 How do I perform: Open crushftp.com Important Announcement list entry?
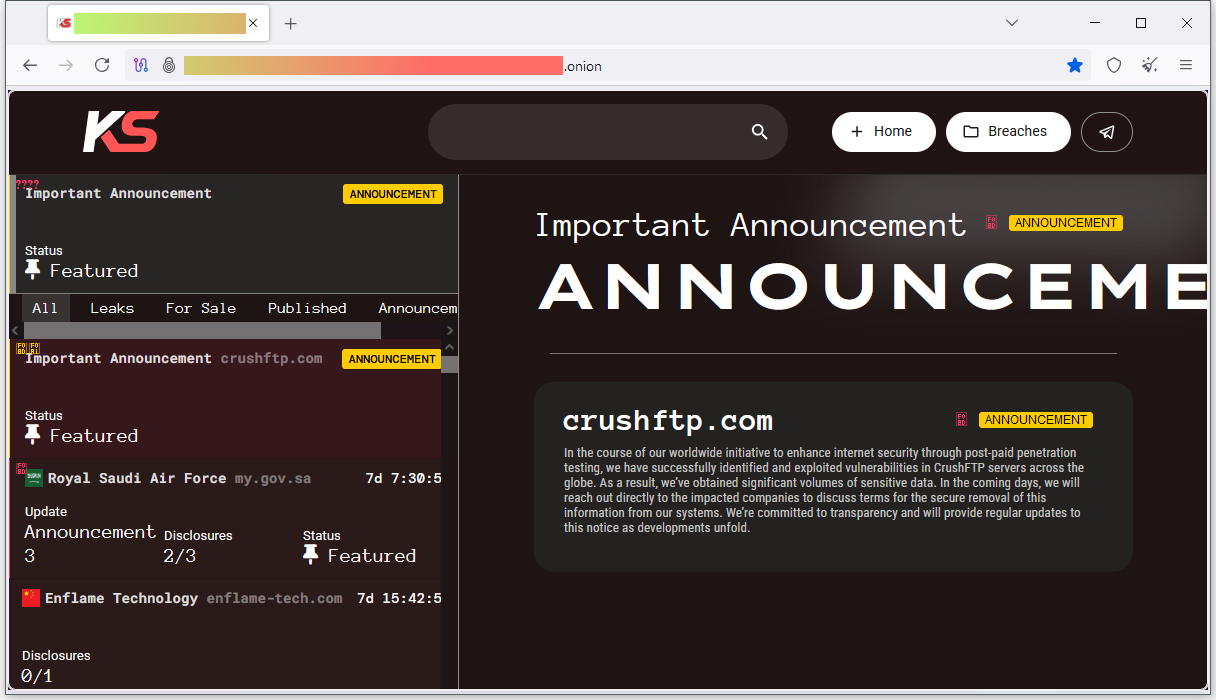[x=226, y=399]
